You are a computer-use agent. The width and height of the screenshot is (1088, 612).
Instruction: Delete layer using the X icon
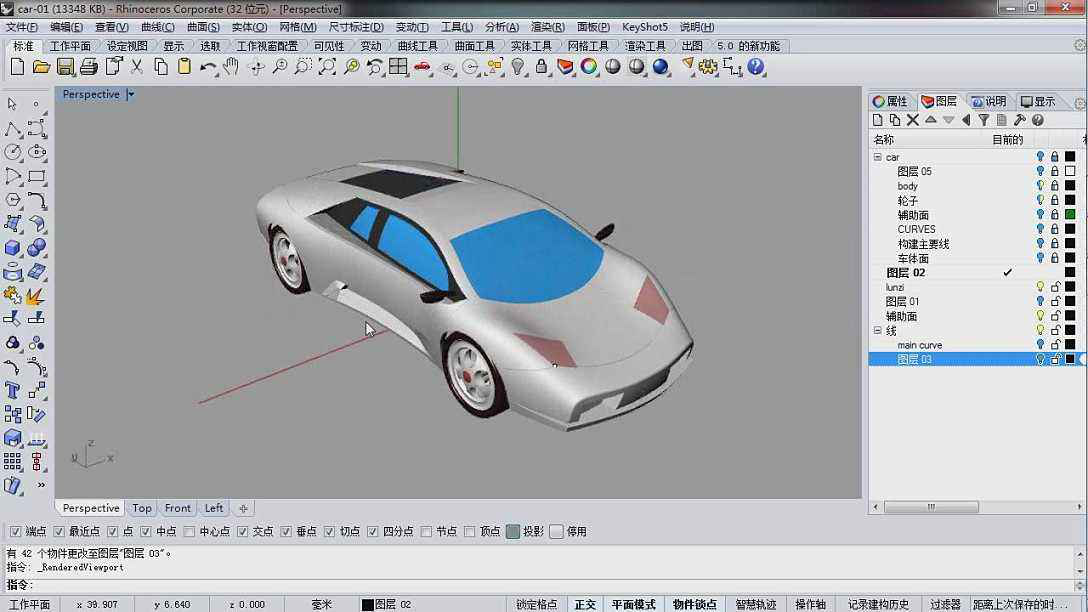(912, 120)
